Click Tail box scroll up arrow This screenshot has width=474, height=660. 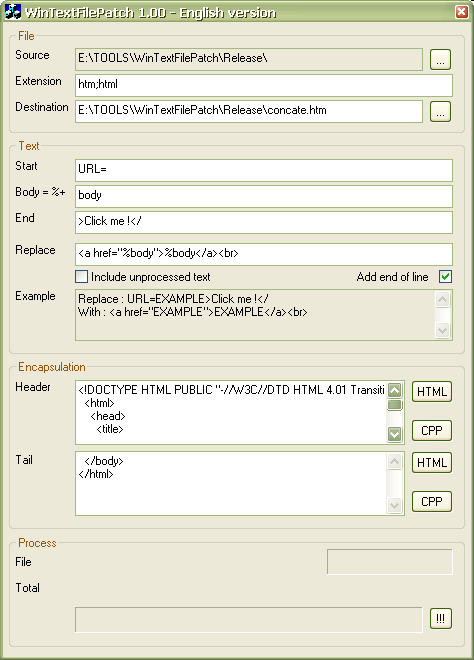point(394,461)
